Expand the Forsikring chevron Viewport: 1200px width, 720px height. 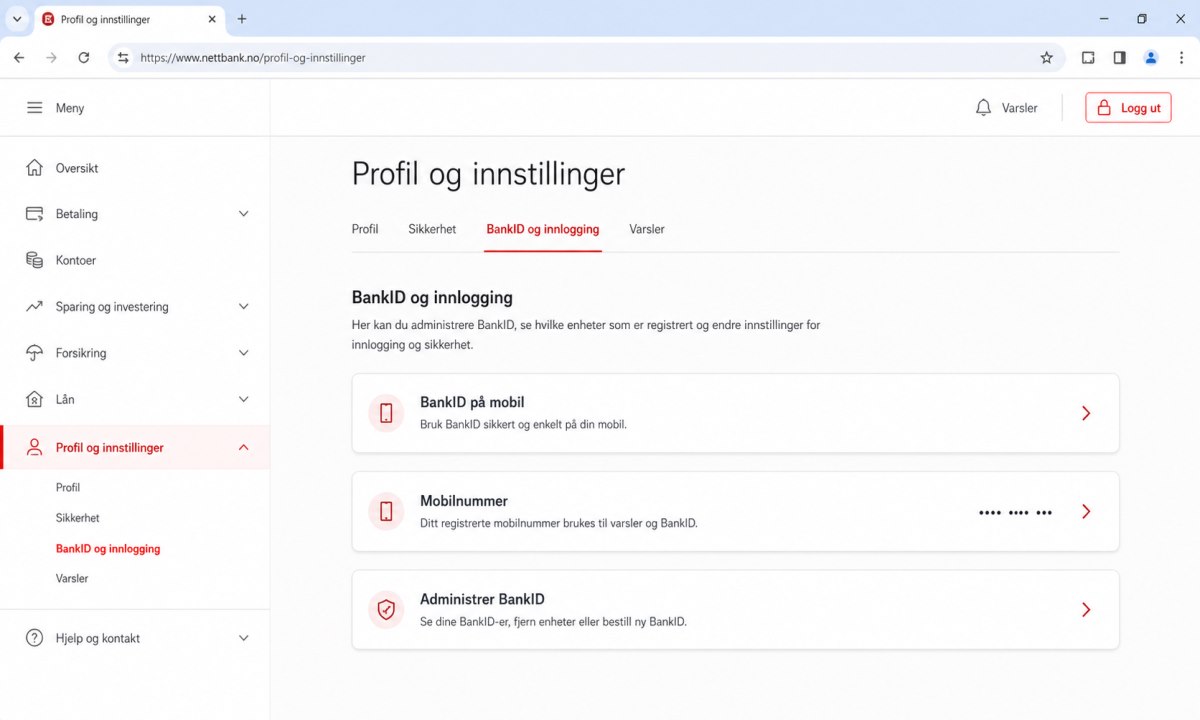(243, 353)
